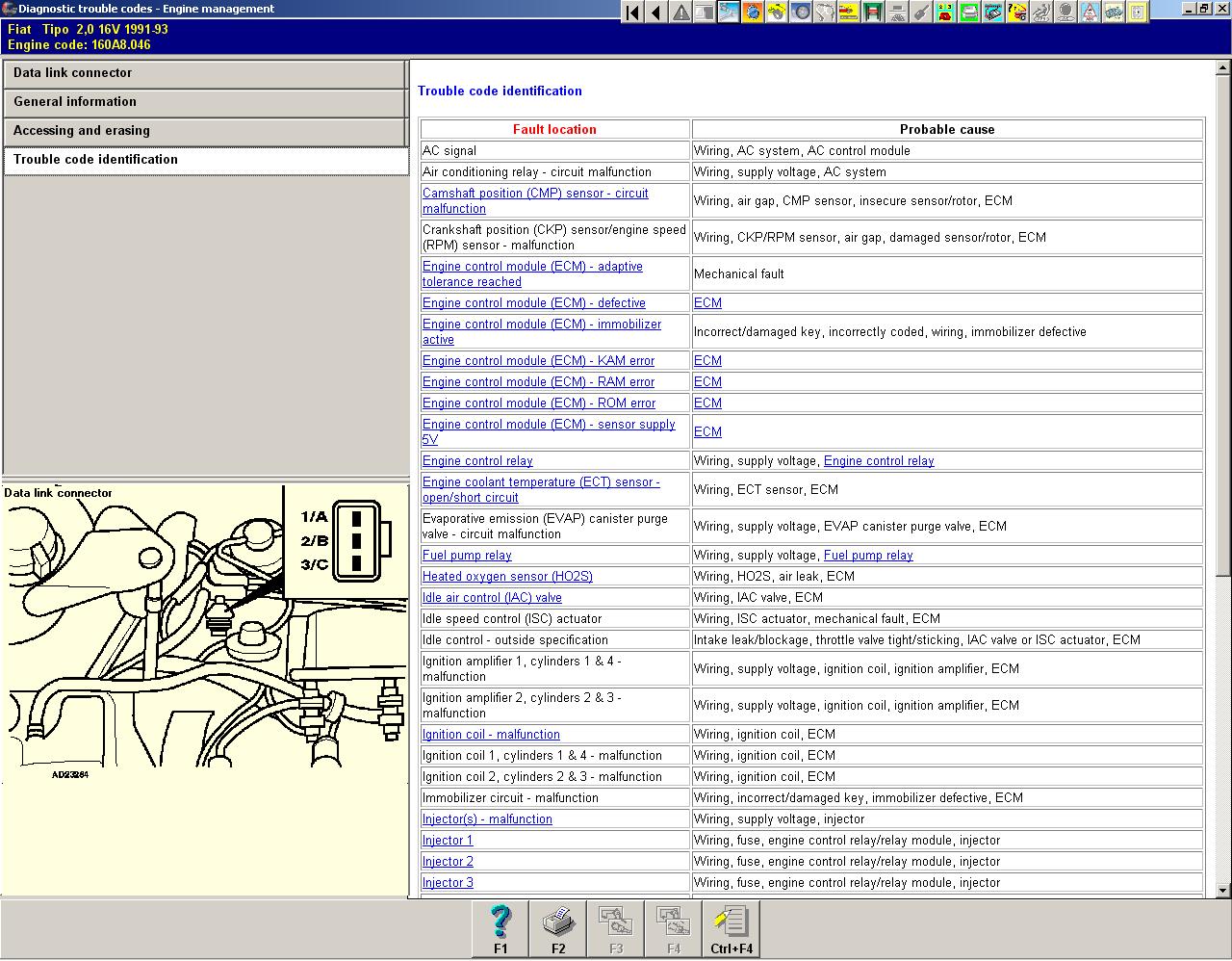Follow the ECM - defective fault link
The height and width of the screenshot is (961, 1232).
[534, 302]
